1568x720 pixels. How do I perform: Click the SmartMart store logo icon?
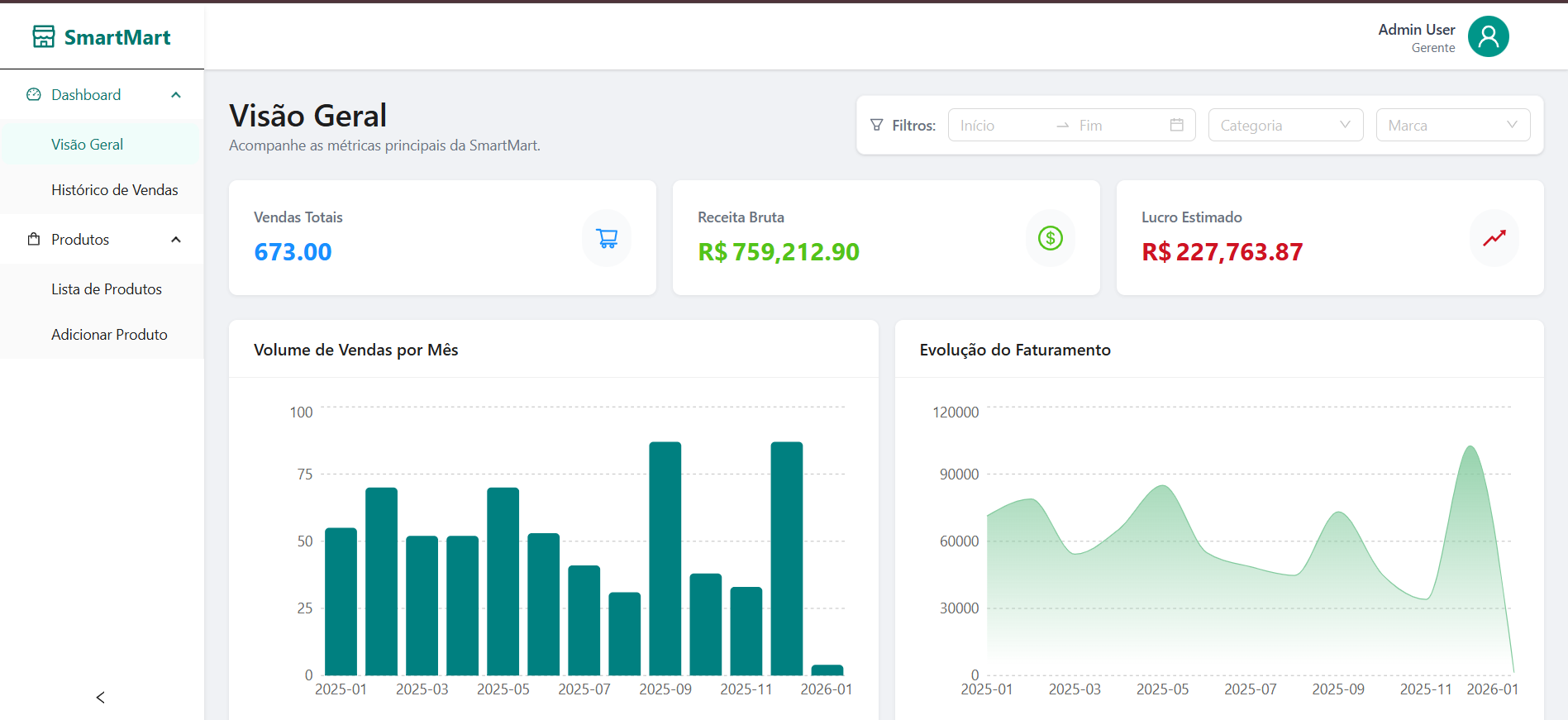pos(44,36)
